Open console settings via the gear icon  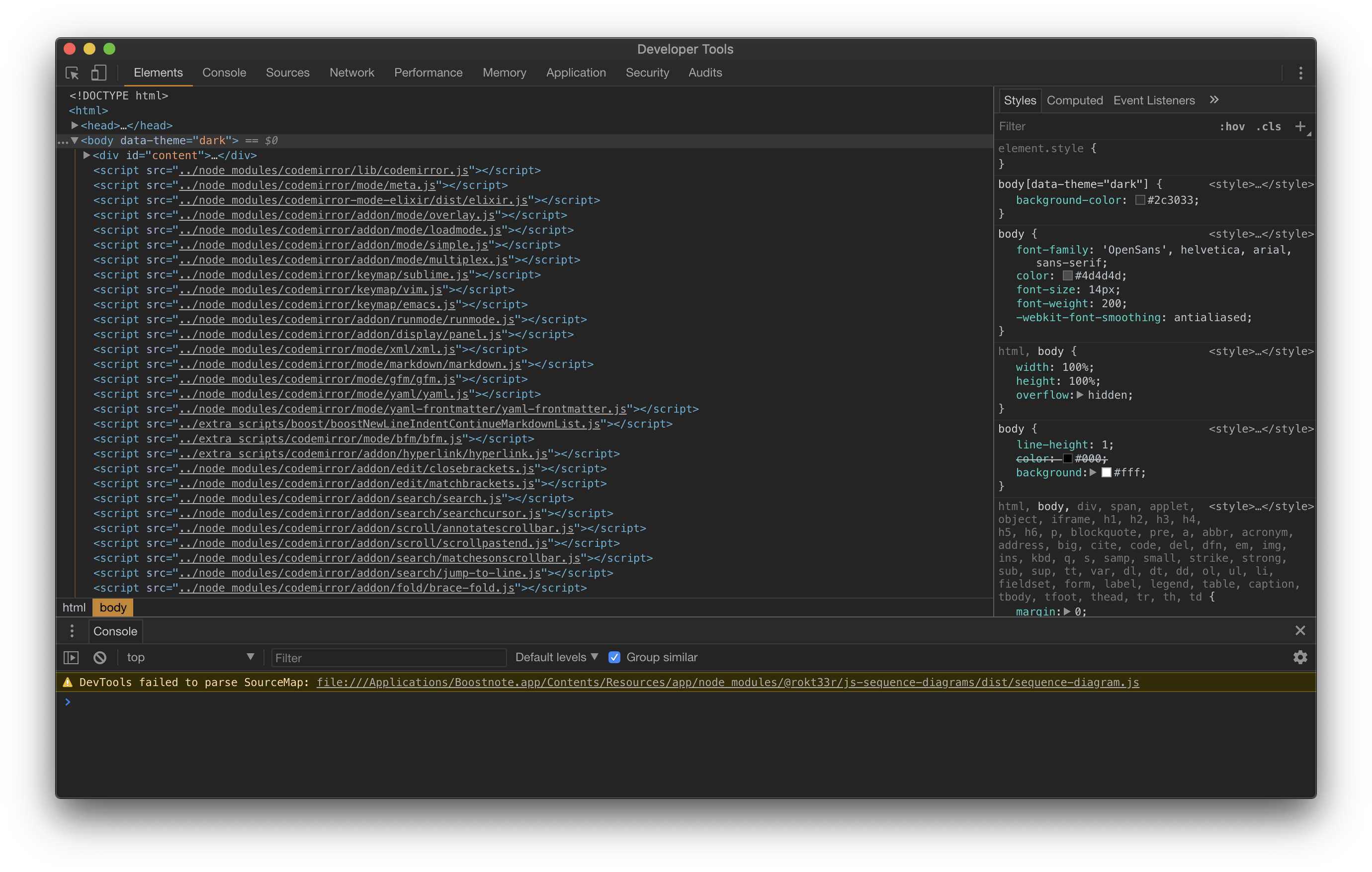pos(1300,657)
